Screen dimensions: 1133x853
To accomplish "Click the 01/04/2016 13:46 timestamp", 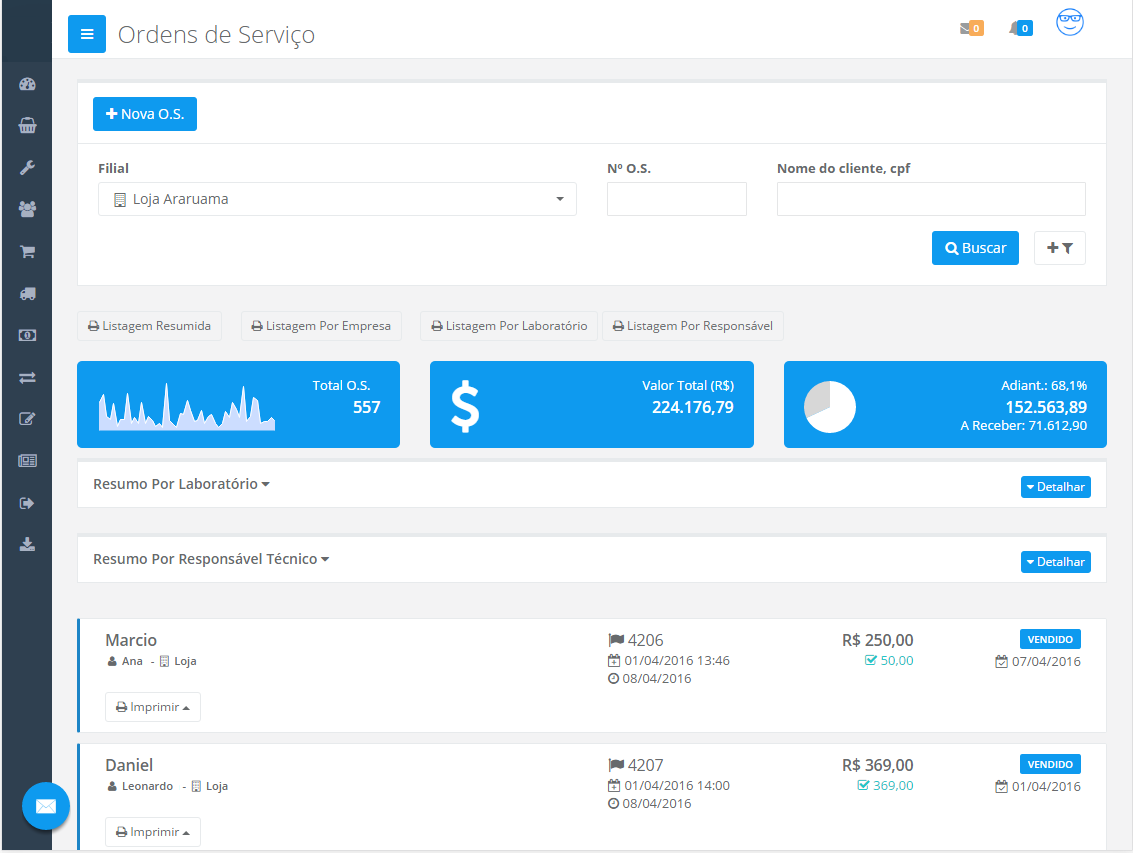I will [x=677, y=661].
